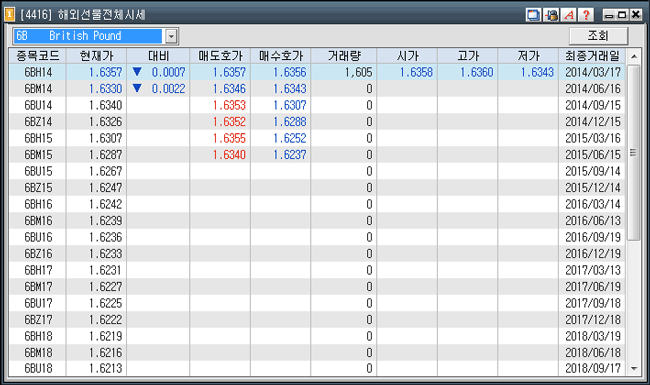Click the 대비 column header
650x385 pixels.
click(158, 56)
